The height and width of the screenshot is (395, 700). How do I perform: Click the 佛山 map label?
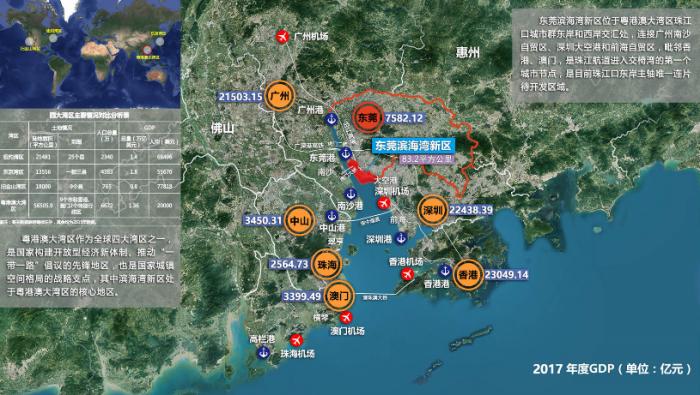coord(222,129)
